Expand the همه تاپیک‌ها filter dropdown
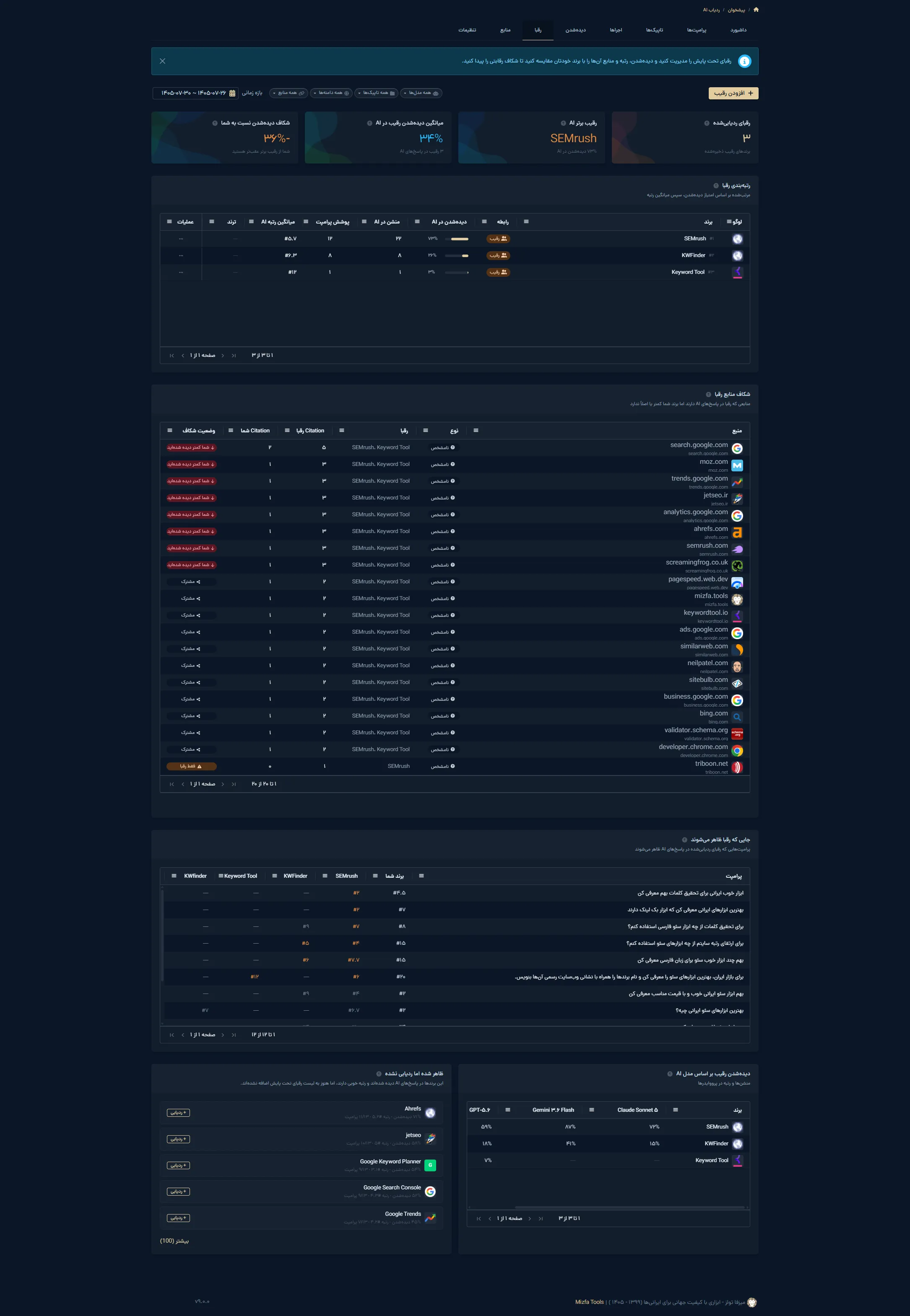910x1316 pixels. (376, 93)
